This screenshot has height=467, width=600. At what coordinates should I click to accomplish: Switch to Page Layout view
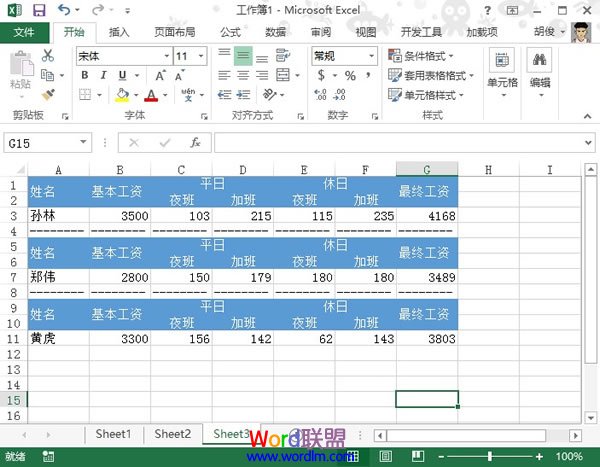386,456
